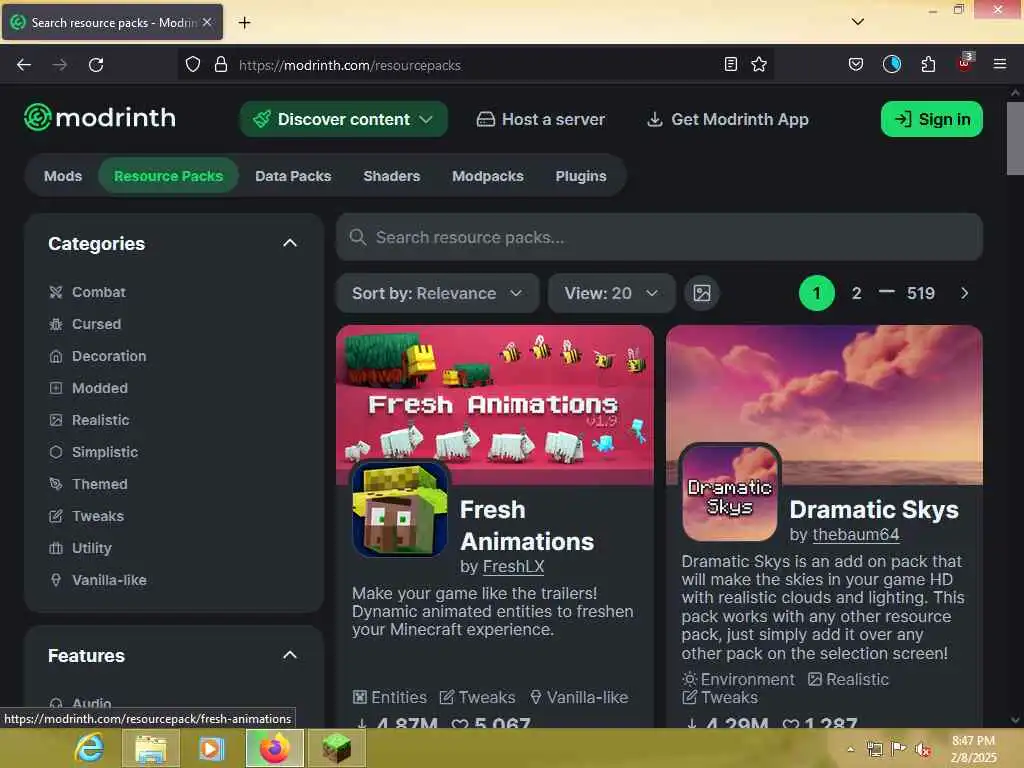
Task: Click the Firefox account profile icon
Action: [x=891, y=64]
